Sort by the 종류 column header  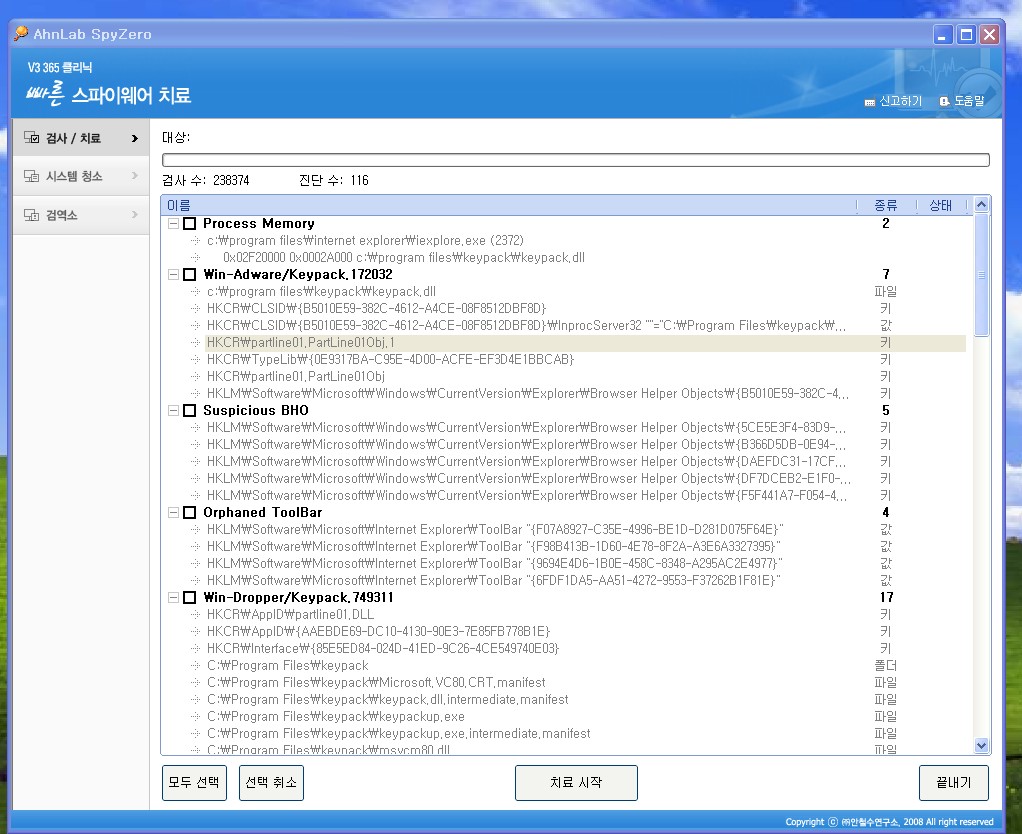coord(886,206)
